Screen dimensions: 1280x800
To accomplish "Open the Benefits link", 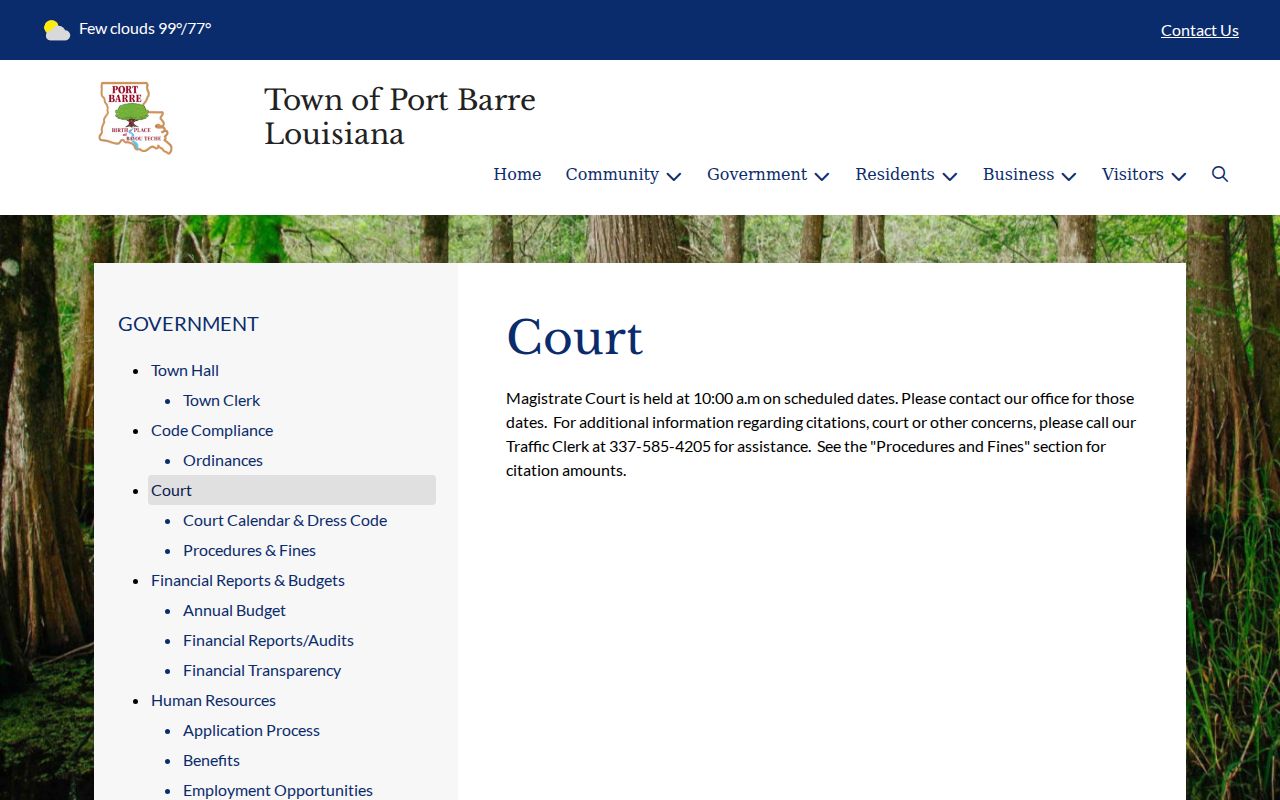I will click(211, 760).
